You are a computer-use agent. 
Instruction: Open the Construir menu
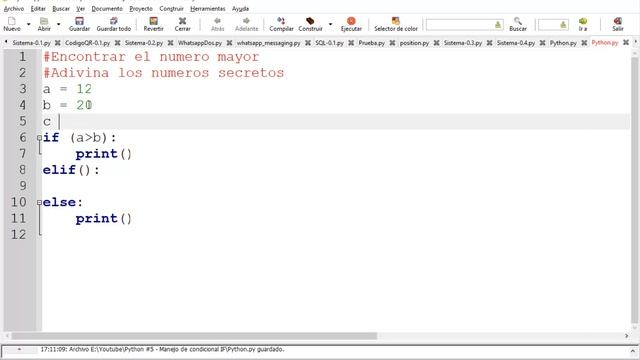tap(171, 9)
